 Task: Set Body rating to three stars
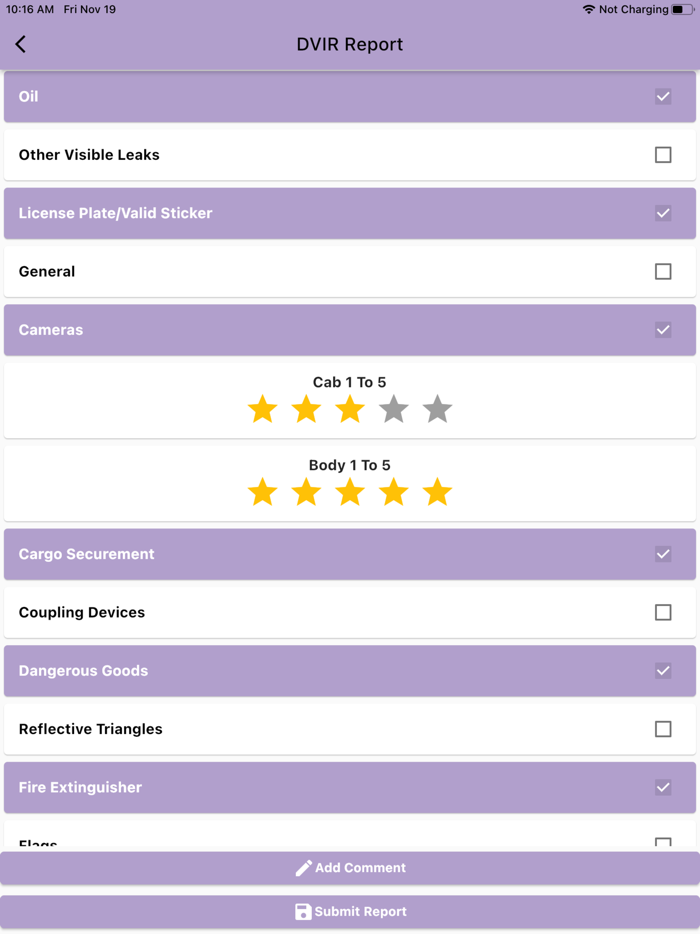click(349, 492)
